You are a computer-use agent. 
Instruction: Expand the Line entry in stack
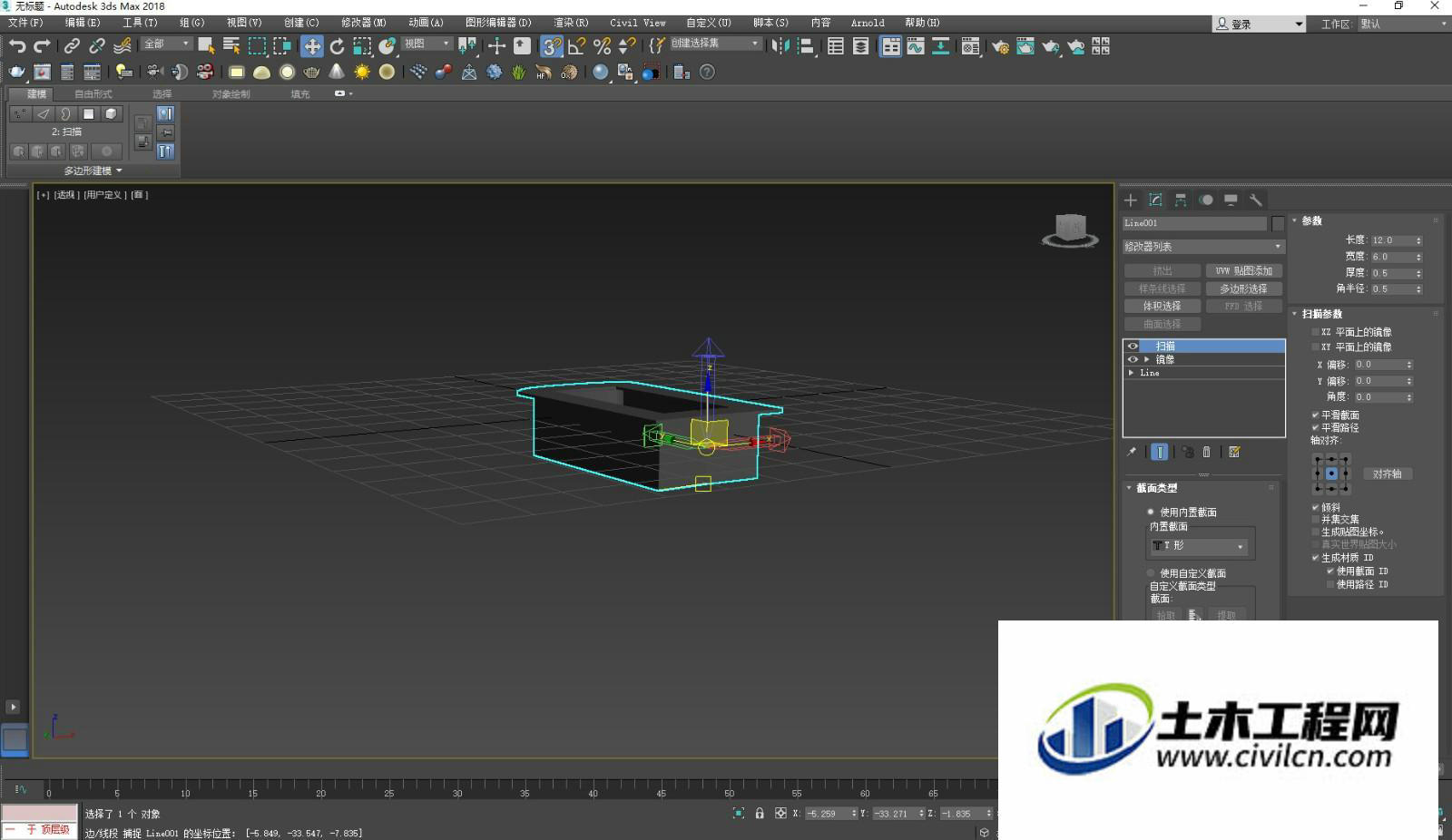pos(1131,373)
